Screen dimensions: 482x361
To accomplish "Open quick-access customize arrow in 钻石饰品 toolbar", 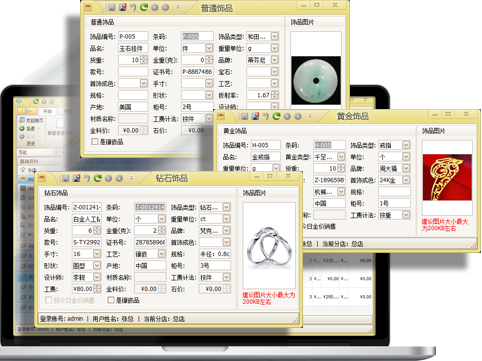I will point(131,178).
